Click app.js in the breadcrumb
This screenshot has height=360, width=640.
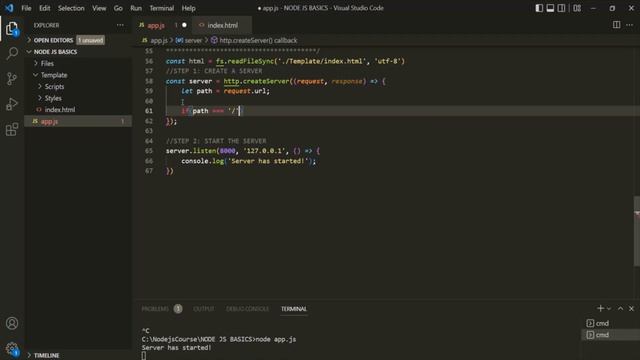coord(159,40)
